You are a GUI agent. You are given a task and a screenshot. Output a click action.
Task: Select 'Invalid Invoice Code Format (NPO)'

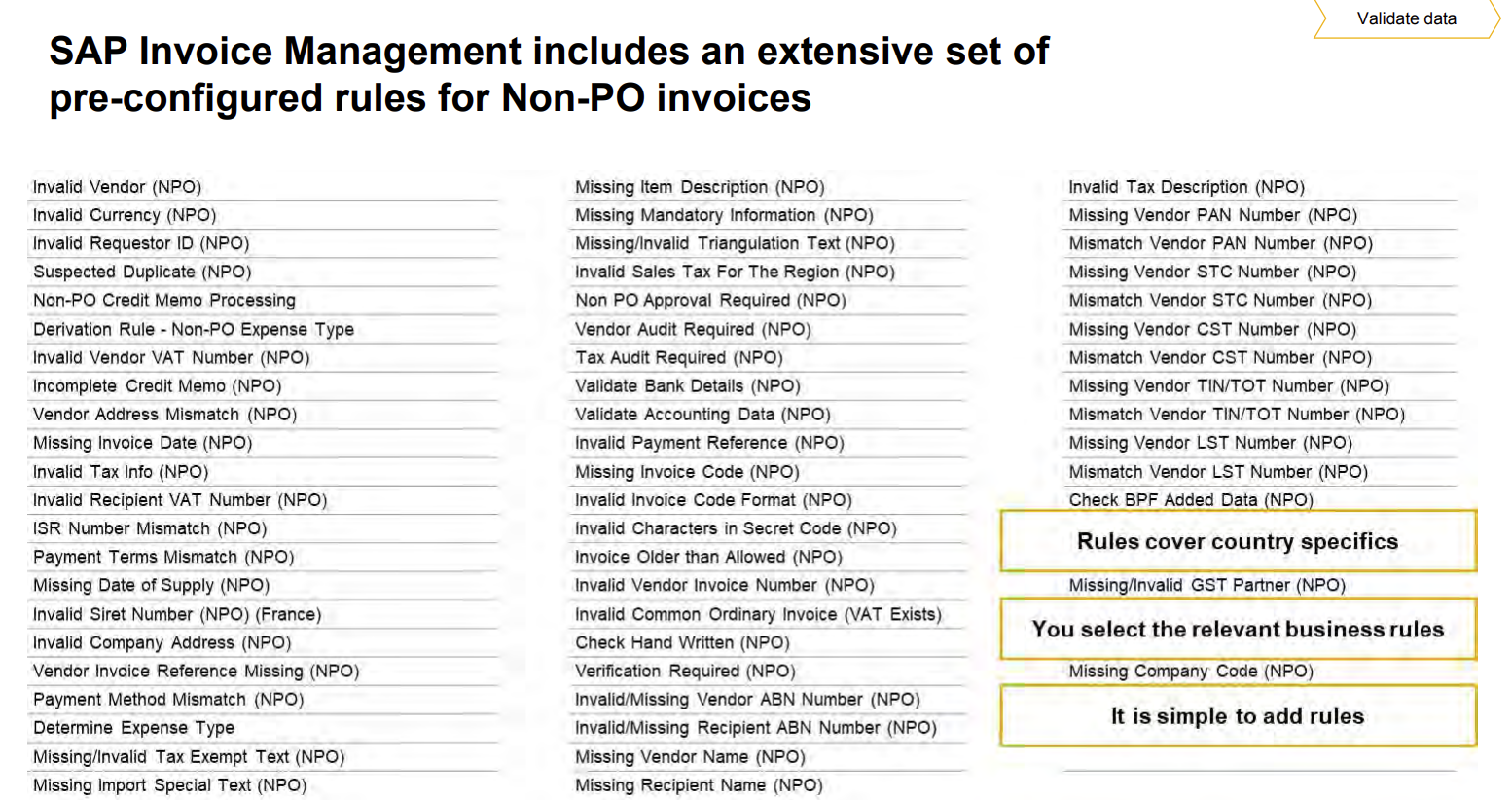click(713, 499)
